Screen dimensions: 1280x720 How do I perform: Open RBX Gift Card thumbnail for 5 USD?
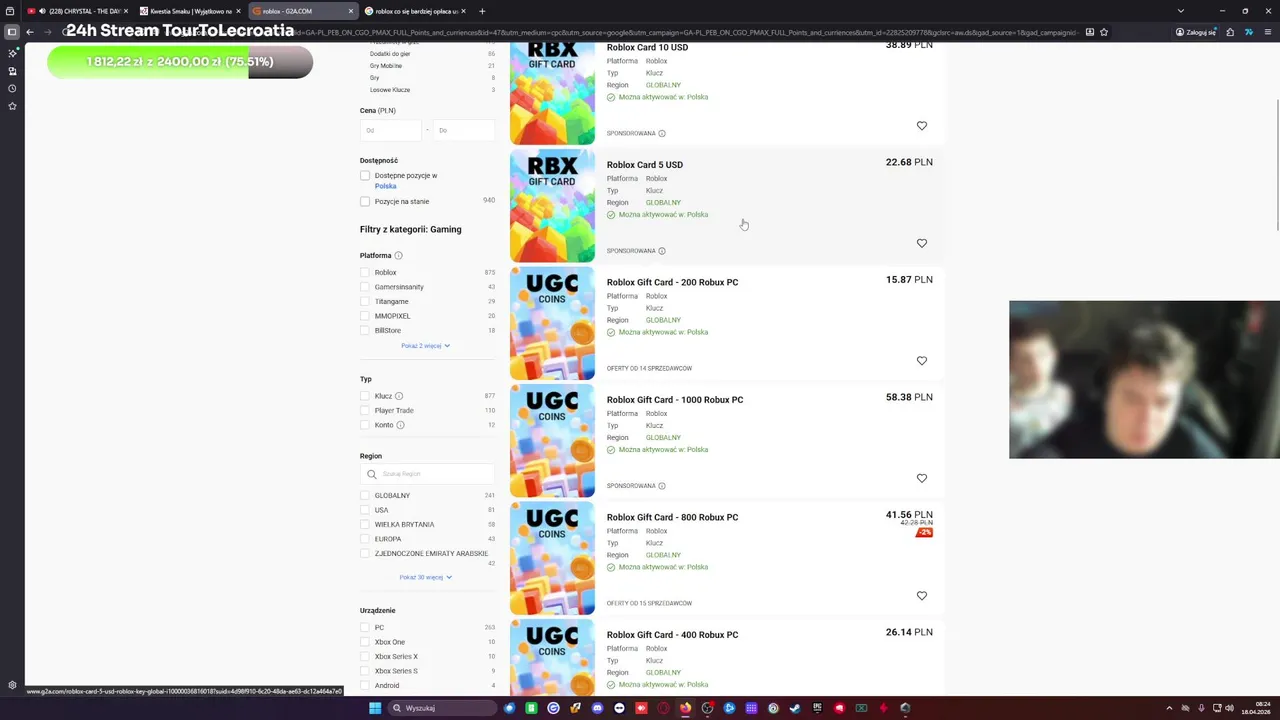coord(552,206)
